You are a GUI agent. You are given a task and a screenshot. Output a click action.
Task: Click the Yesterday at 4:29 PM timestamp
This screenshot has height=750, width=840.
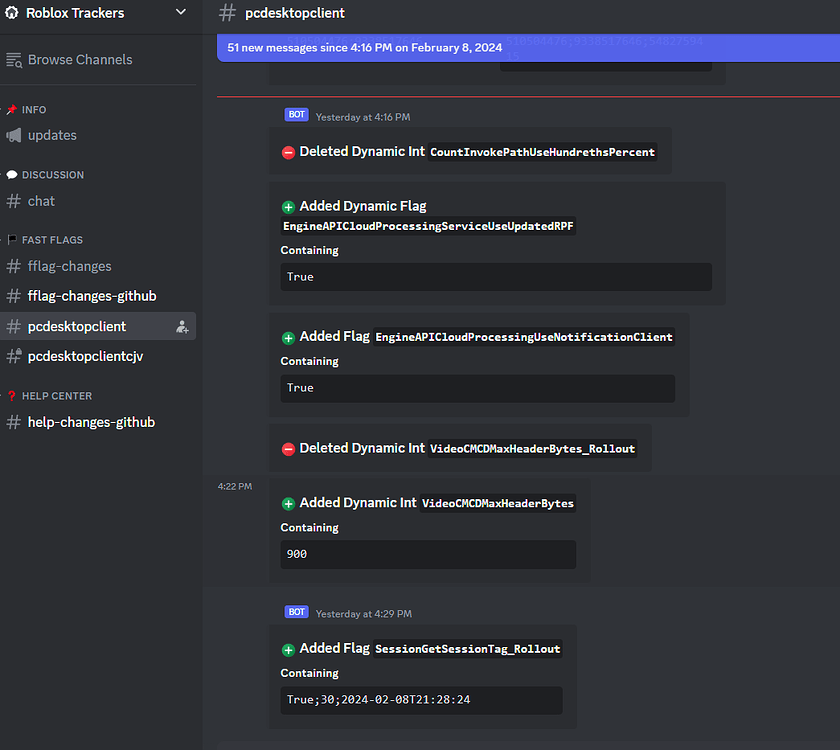point(364,614)
